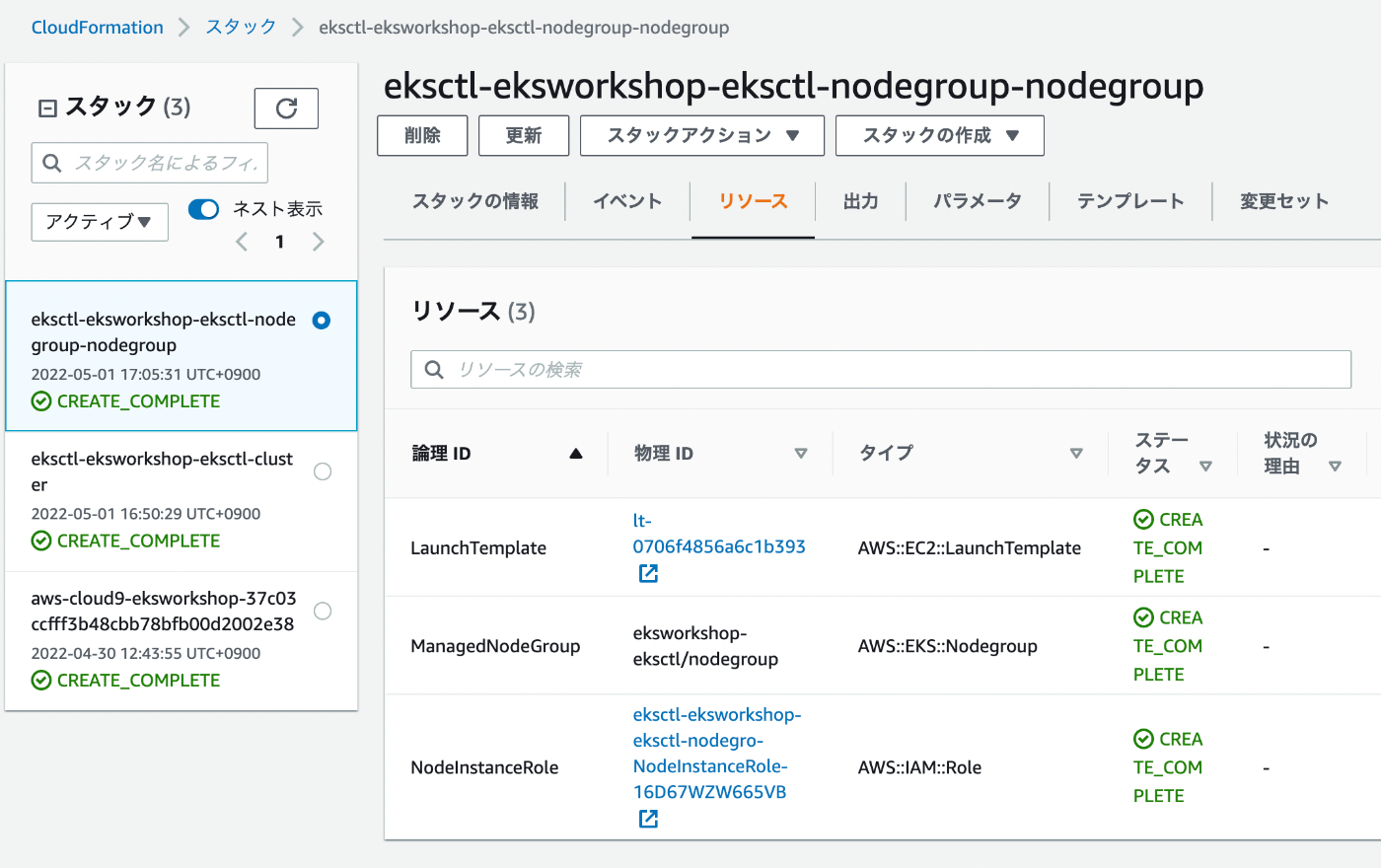Click page number 1 in stack pagination
The width and height of the screenshot is (1381, 868).
[280, 242]
